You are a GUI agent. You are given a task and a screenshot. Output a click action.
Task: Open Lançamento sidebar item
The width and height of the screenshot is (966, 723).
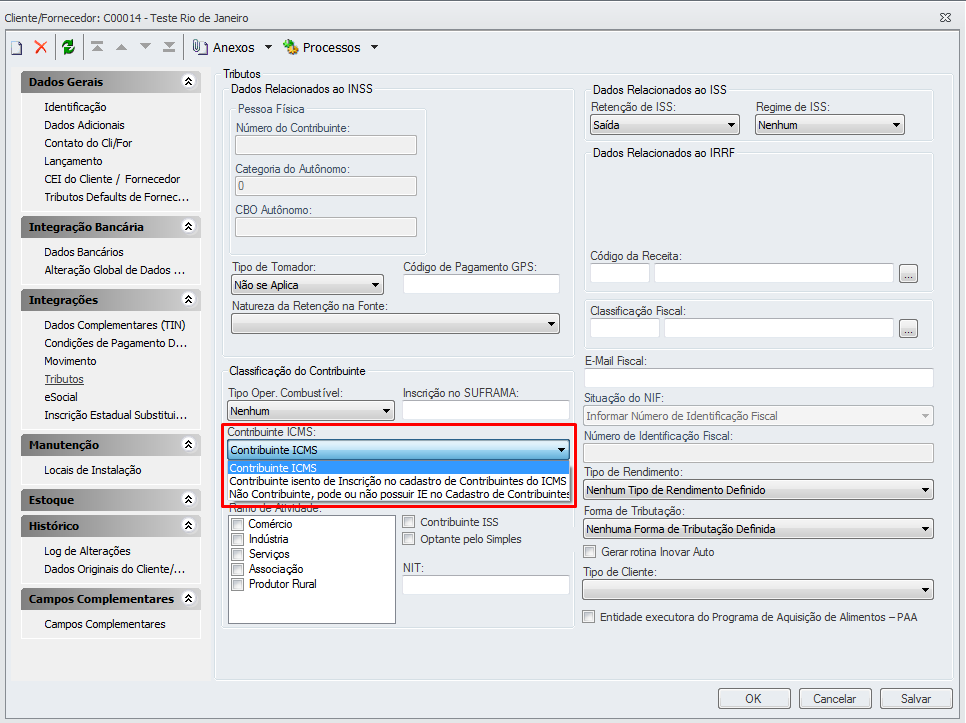pos(73,161)
